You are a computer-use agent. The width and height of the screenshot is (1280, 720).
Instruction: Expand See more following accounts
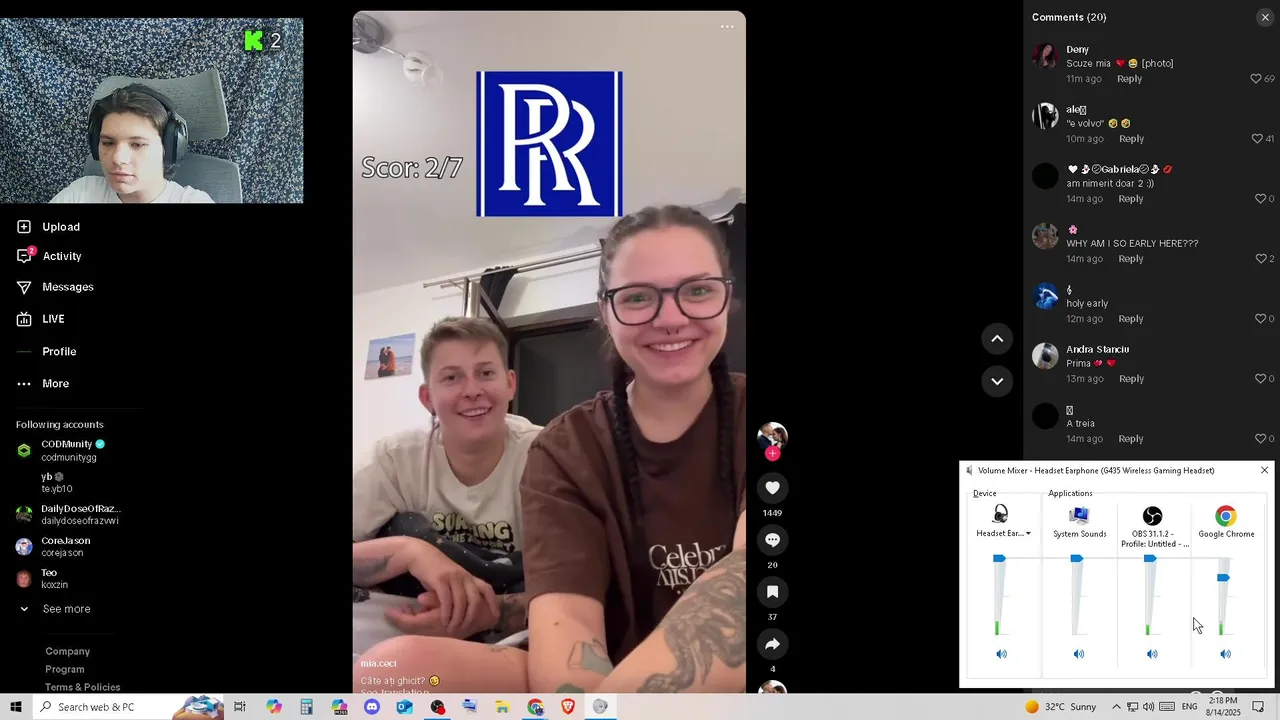(55, 609)
